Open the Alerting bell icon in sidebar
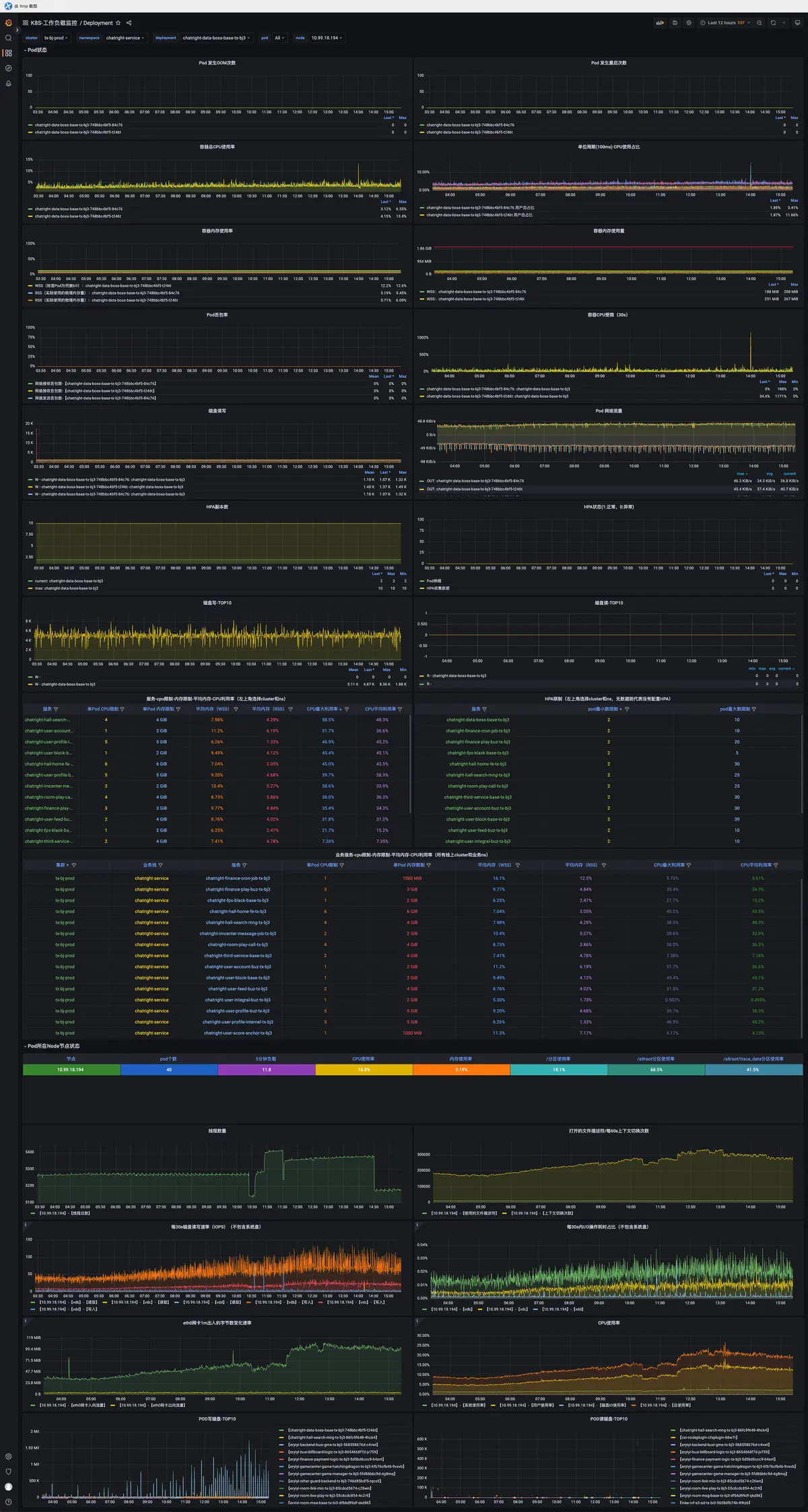This screenshot has height=1512, width=808. pyautogui.click(x=8, y=83)
